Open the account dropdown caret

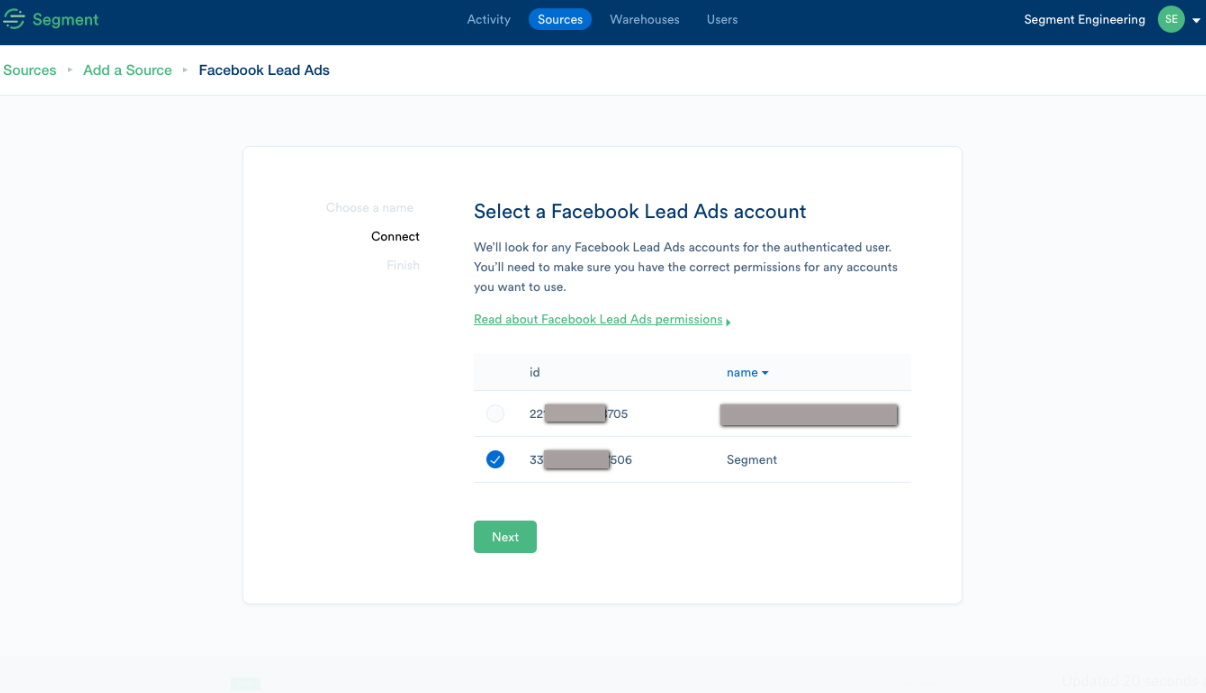pyautogui.click(x=1196, y=20)
